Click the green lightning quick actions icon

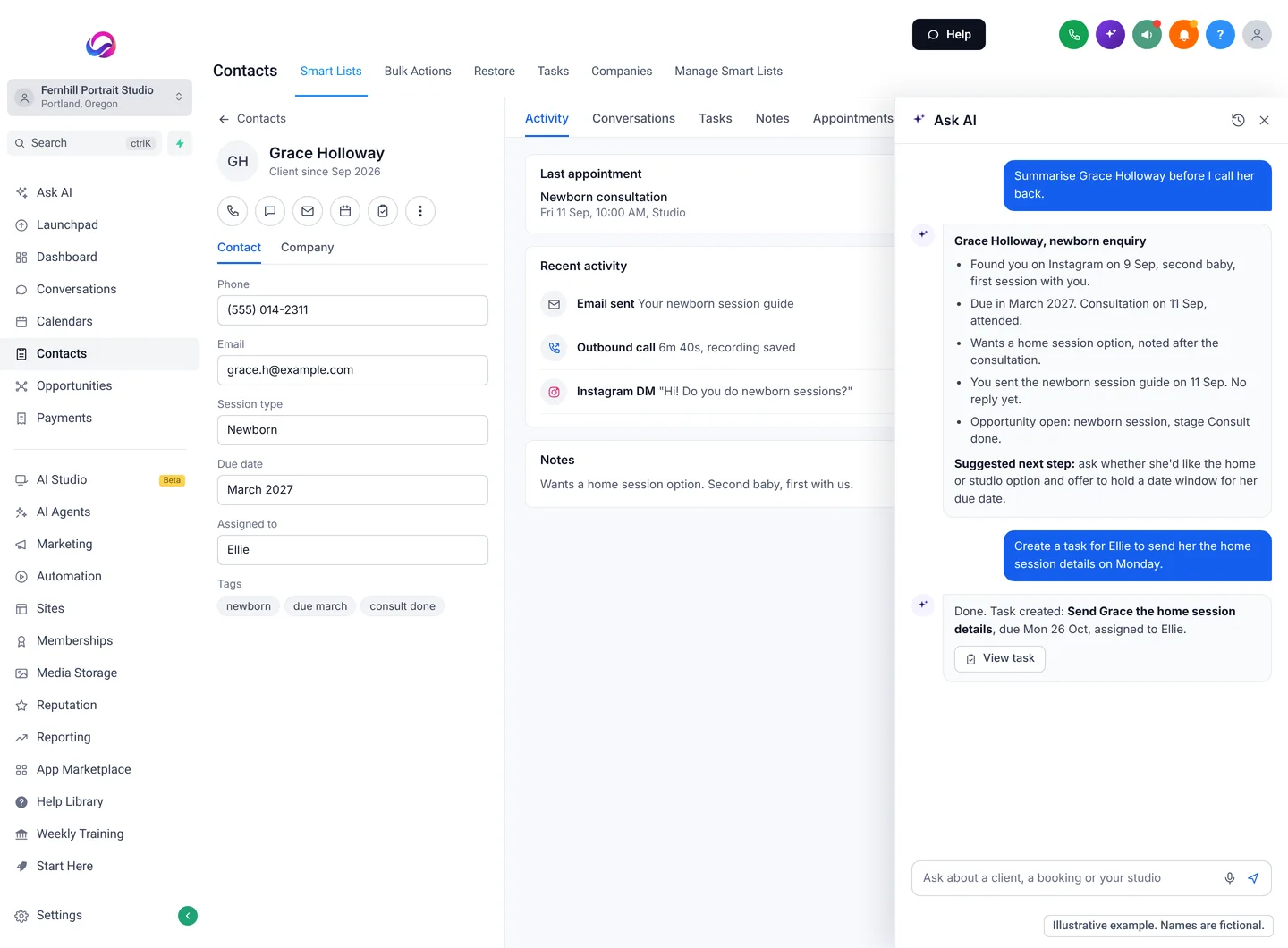tap(180, 143)
